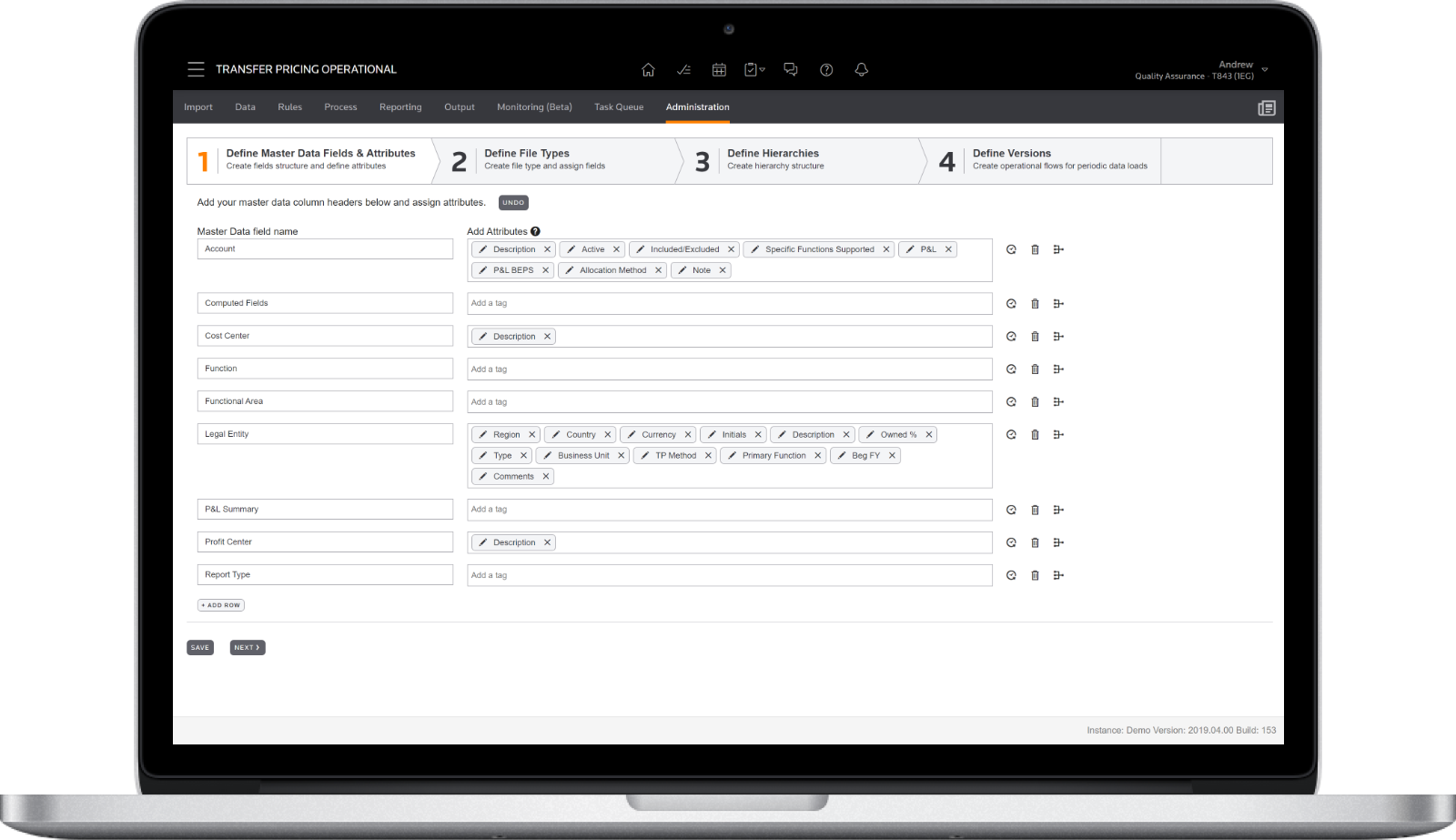The image size is (1456, 840).
Task: Edit the Allocation Method attribute pencil
Action: point(570,270)
